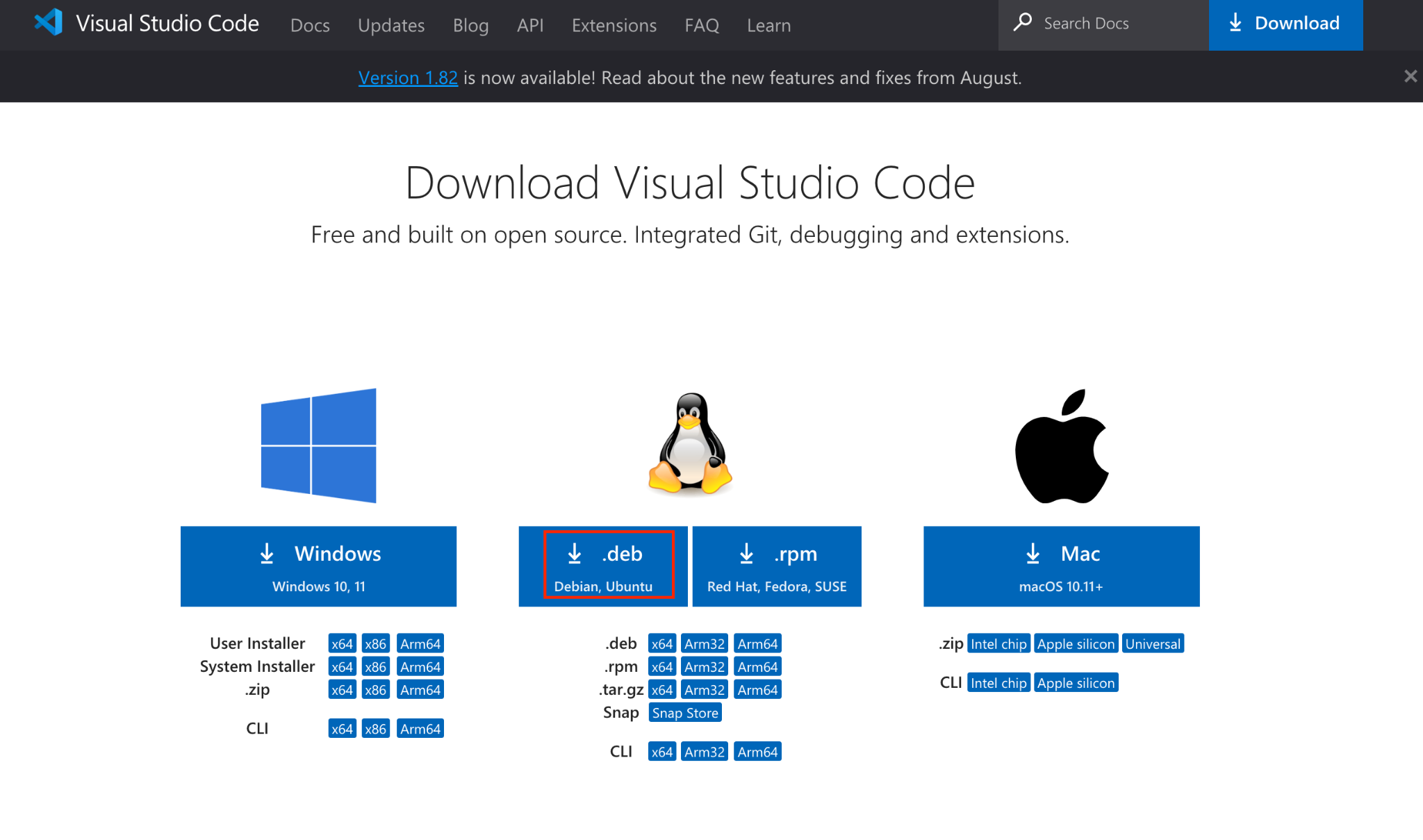
Task: Select the Linux .deb x64 link
Action: coord(662,643)
